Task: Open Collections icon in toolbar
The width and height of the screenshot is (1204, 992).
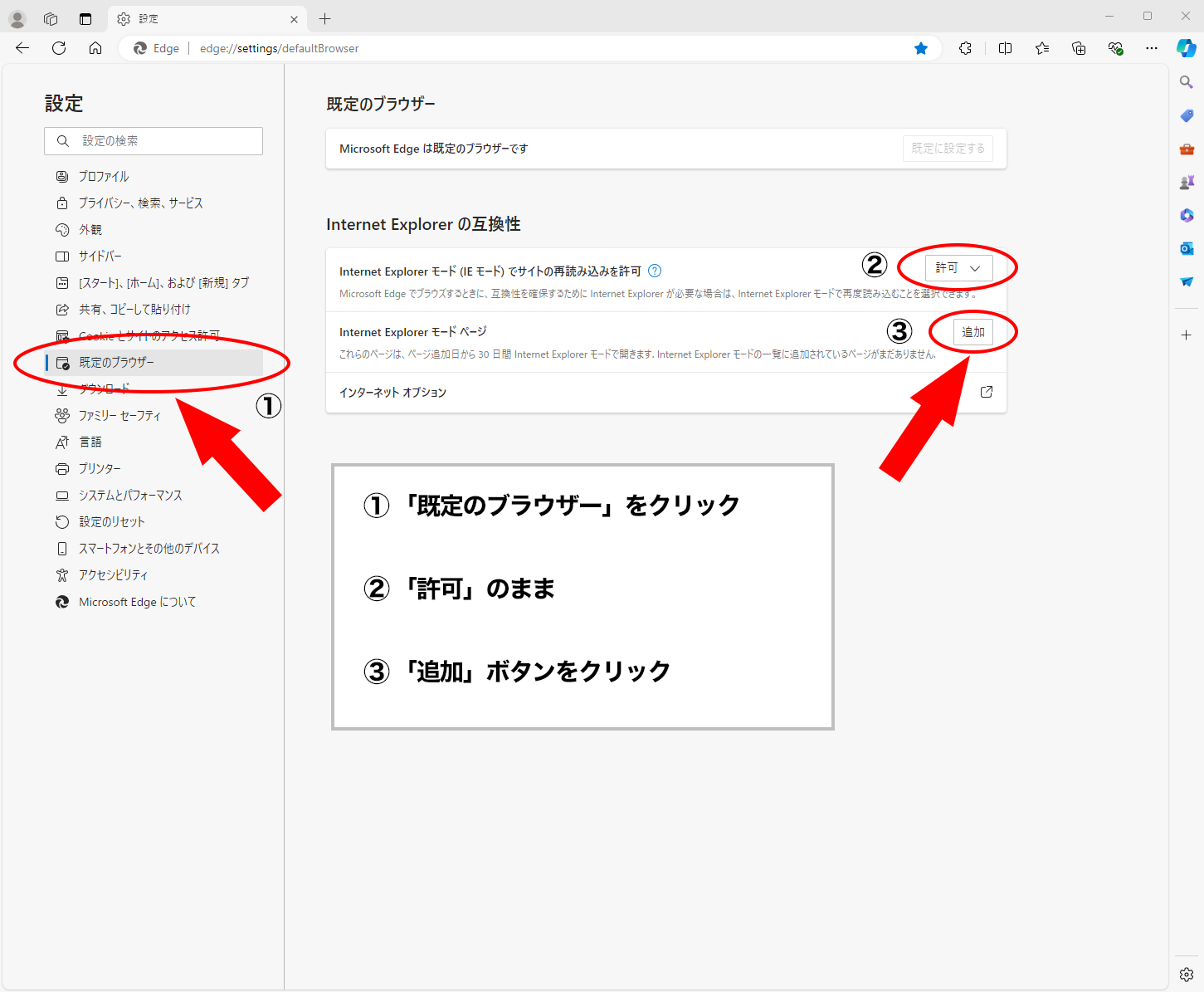Action: coord(1079,48)
